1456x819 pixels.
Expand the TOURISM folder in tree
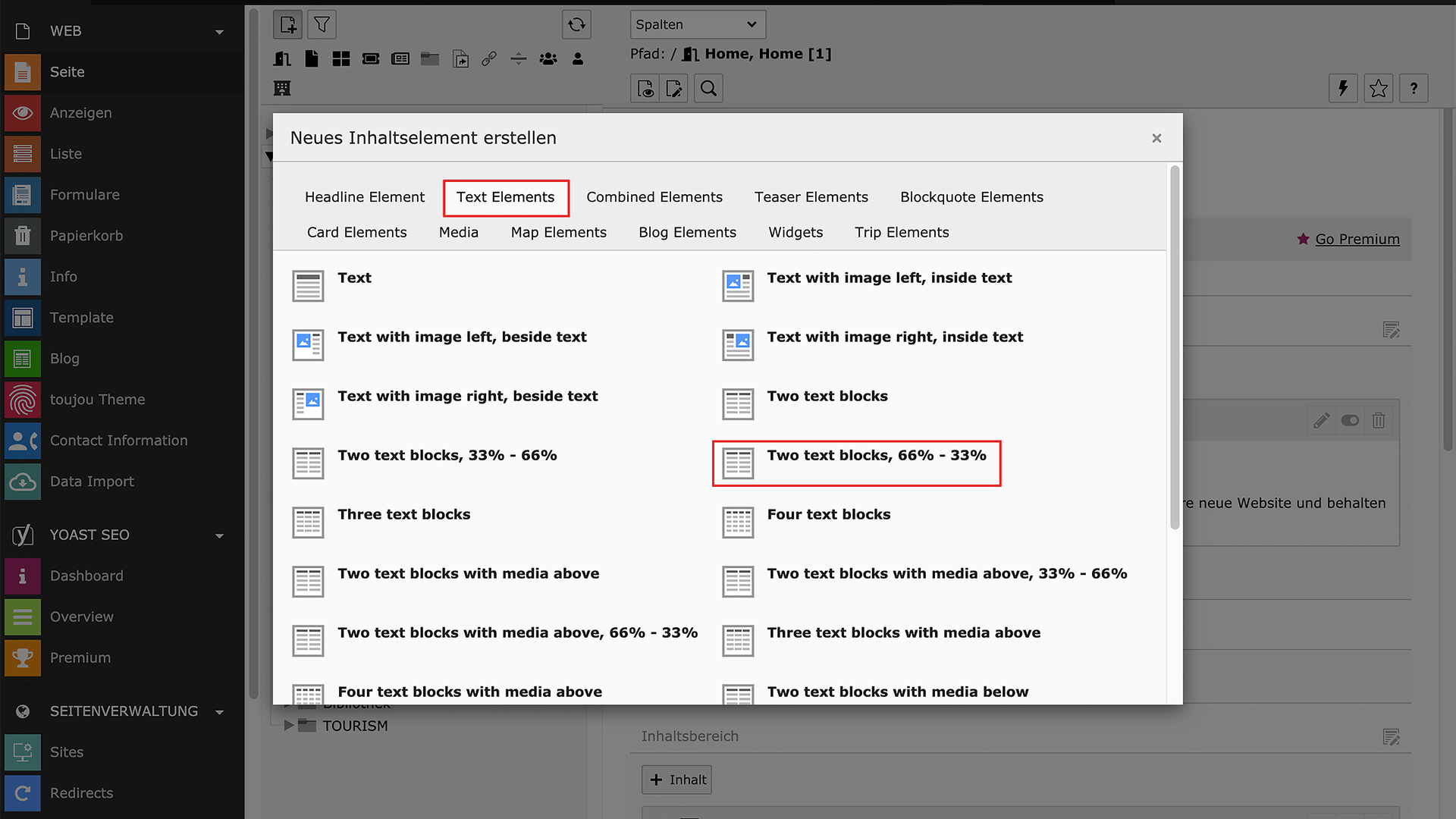[x=288, y=726]
